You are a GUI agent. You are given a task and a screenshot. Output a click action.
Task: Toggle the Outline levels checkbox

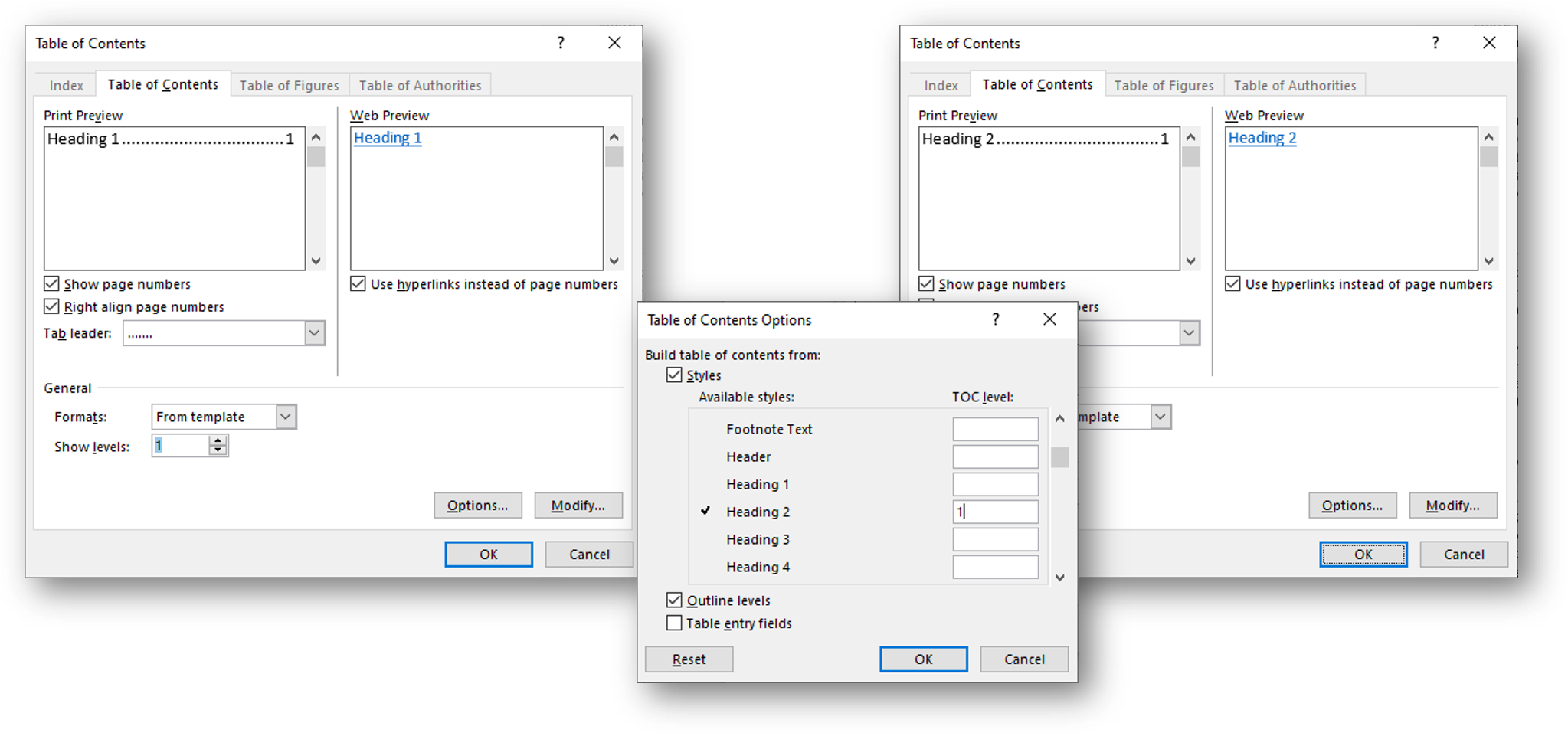674,600
